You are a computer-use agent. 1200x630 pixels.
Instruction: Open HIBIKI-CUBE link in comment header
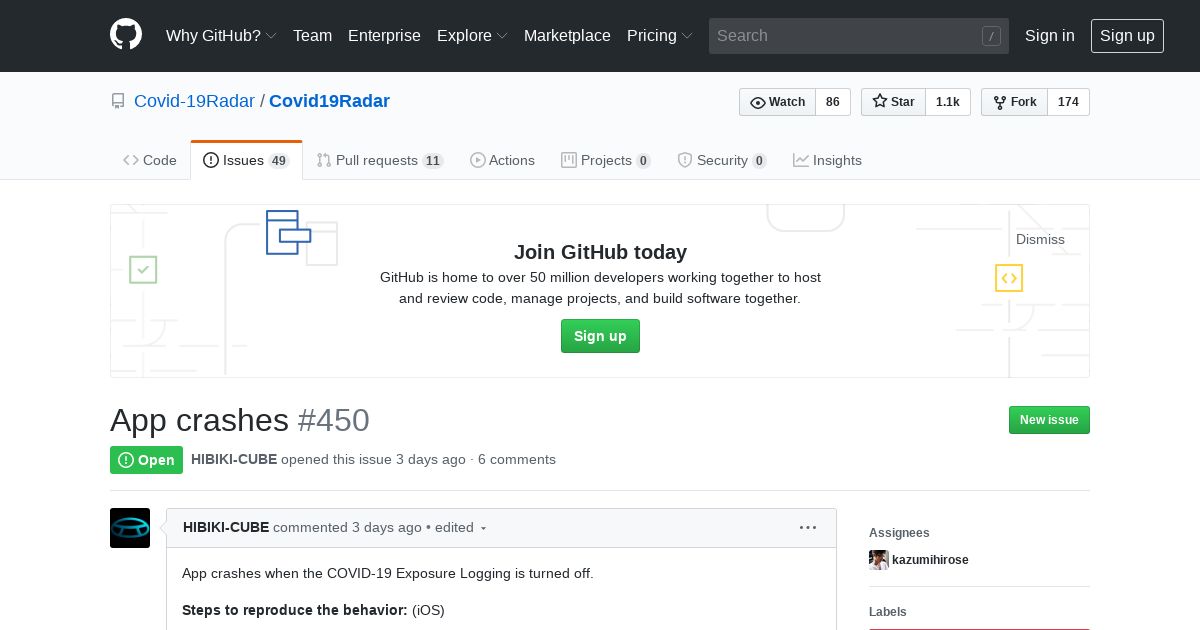pos(226,527)
